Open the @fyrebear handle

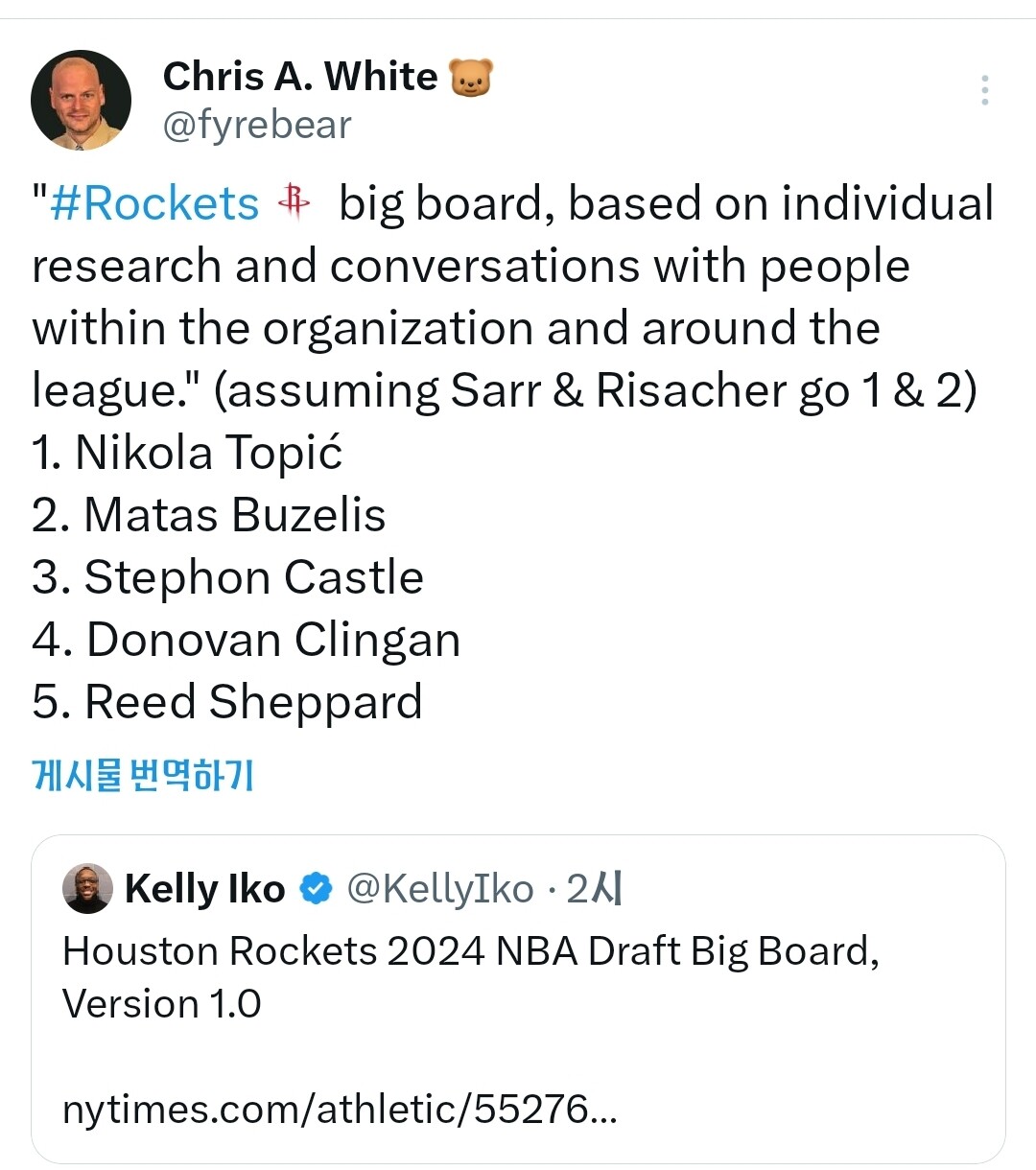[x=257, y=125]
